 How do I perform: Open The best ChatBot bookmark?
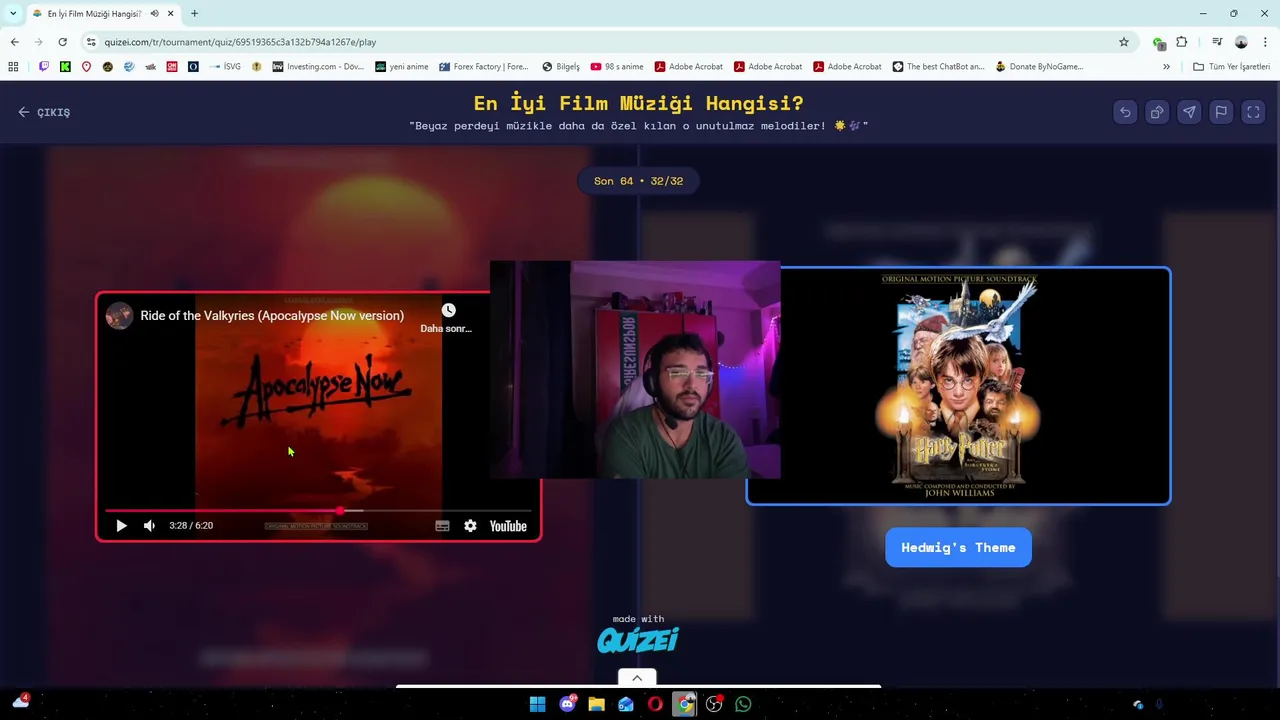coord(938,67)
